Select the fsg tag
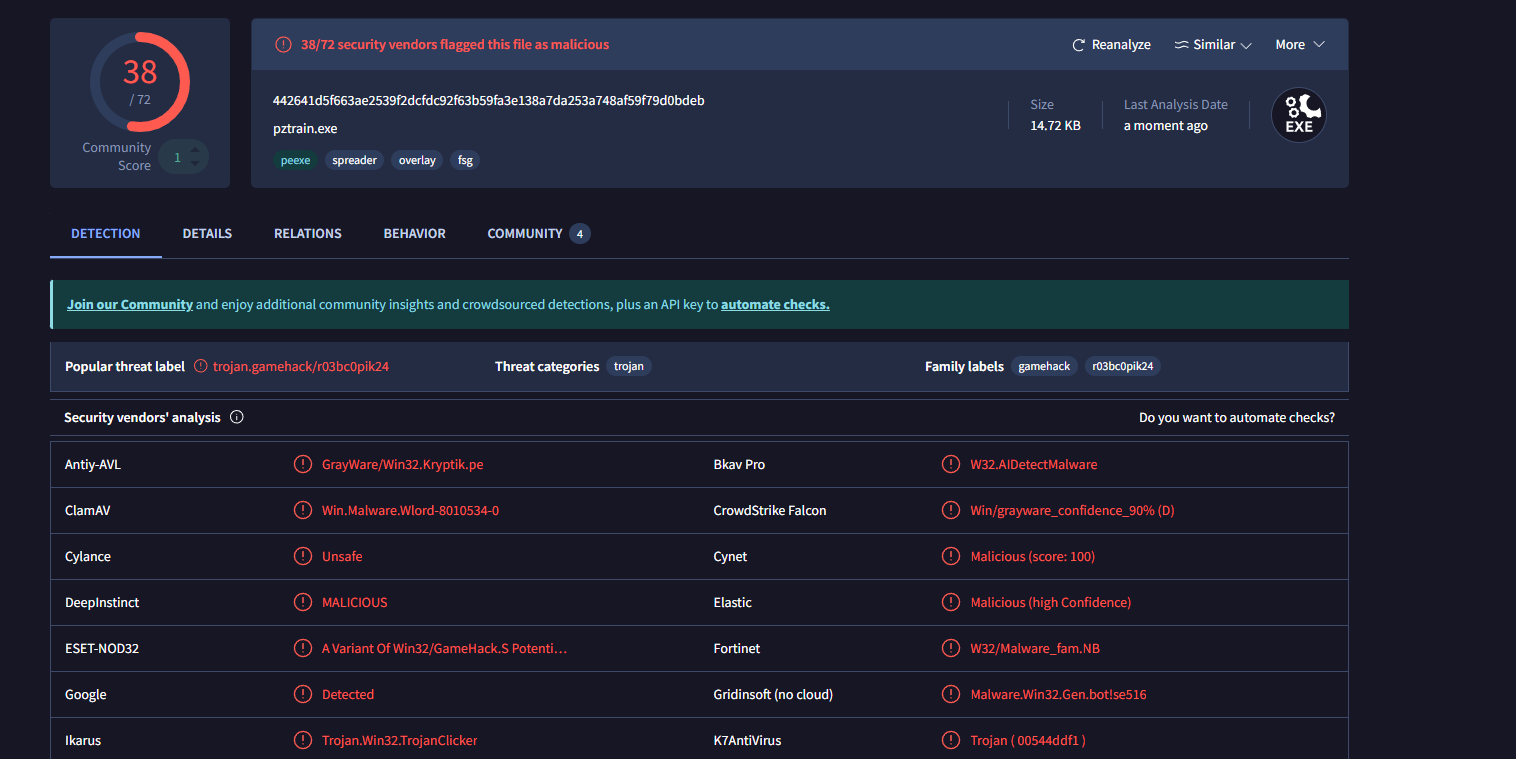Screen dimensions: 1516x759 tap(465, 160)
